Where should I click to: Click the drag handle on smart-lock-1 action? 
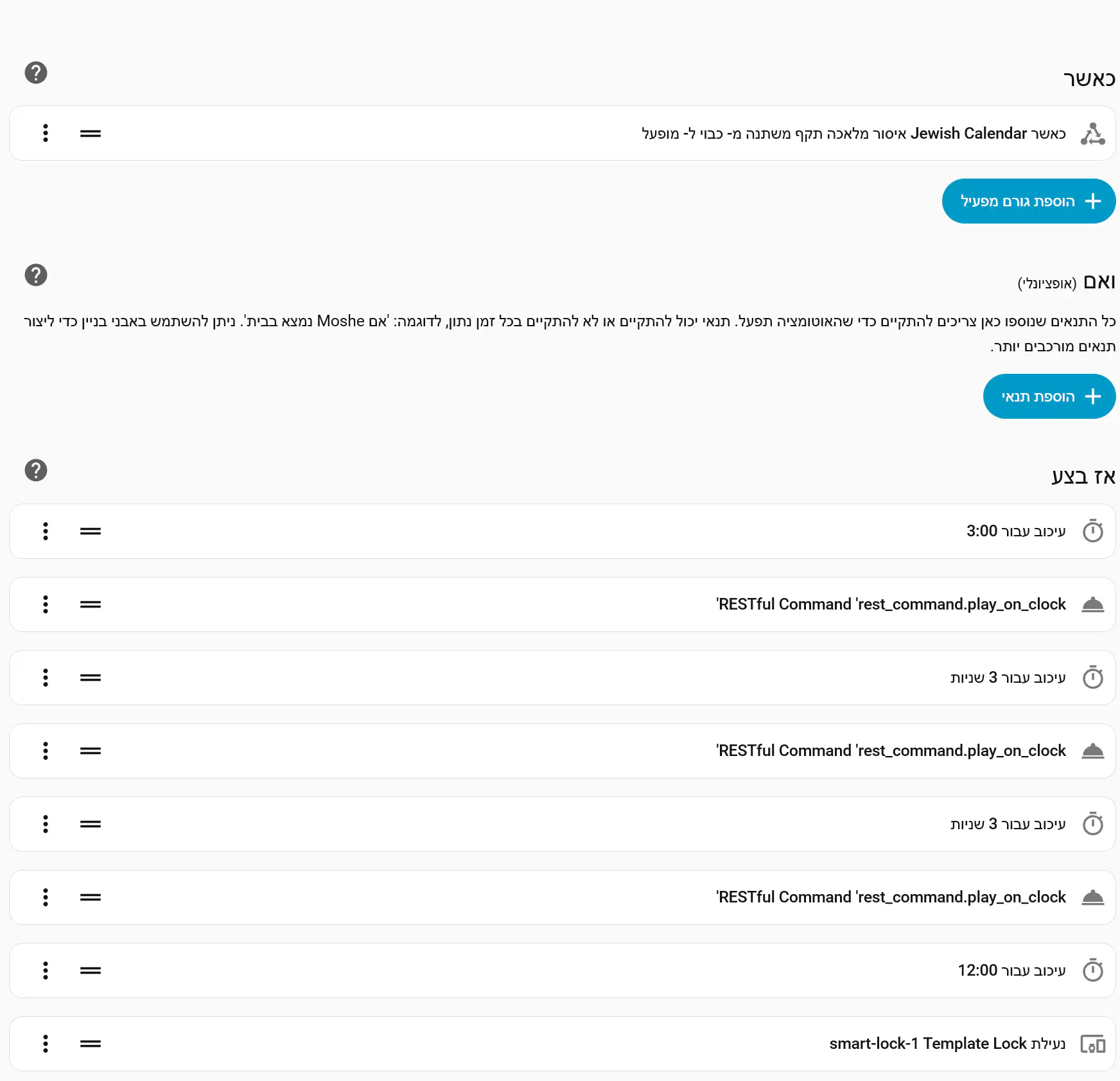(91, 1044)
